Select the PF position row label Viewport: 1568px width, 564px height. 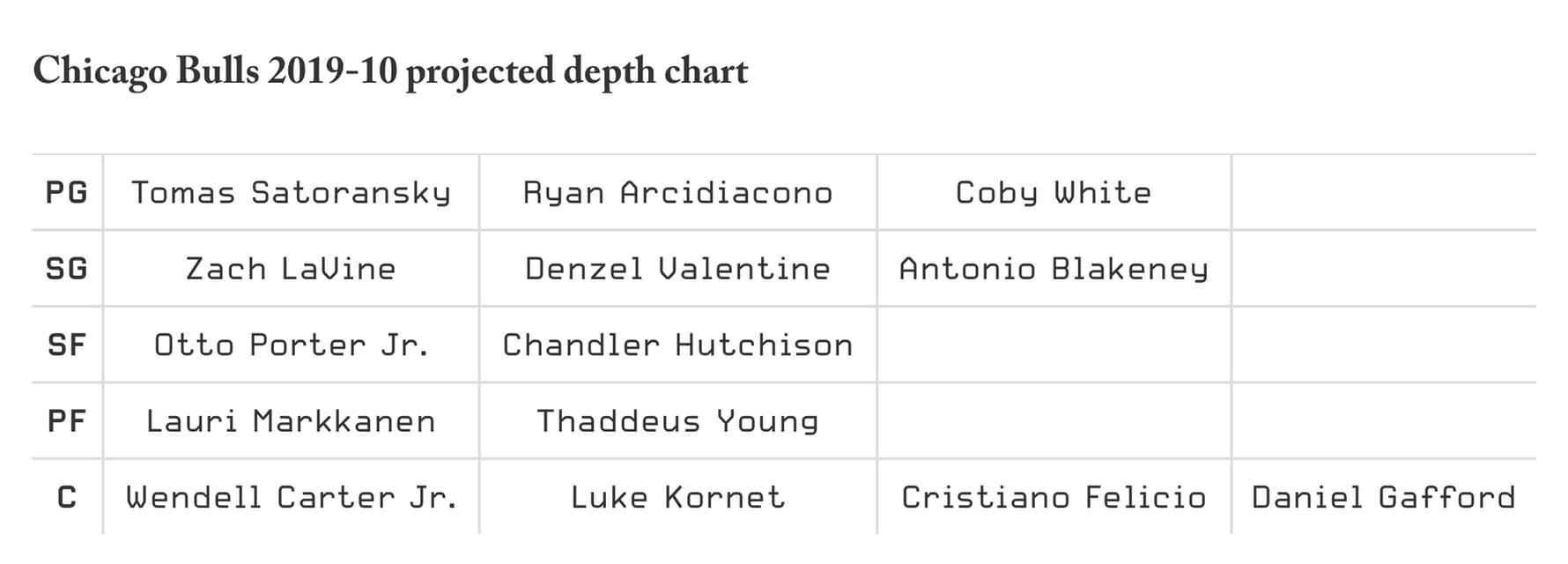[67, 420]
